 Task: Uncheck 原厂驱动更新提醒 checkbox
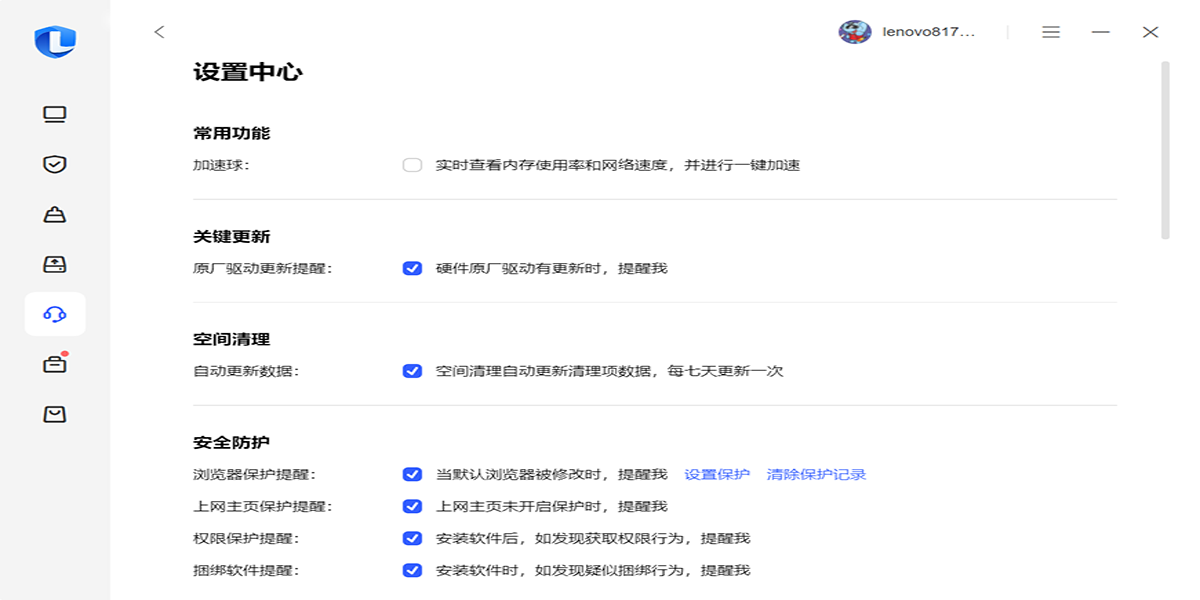pos(412,268)
